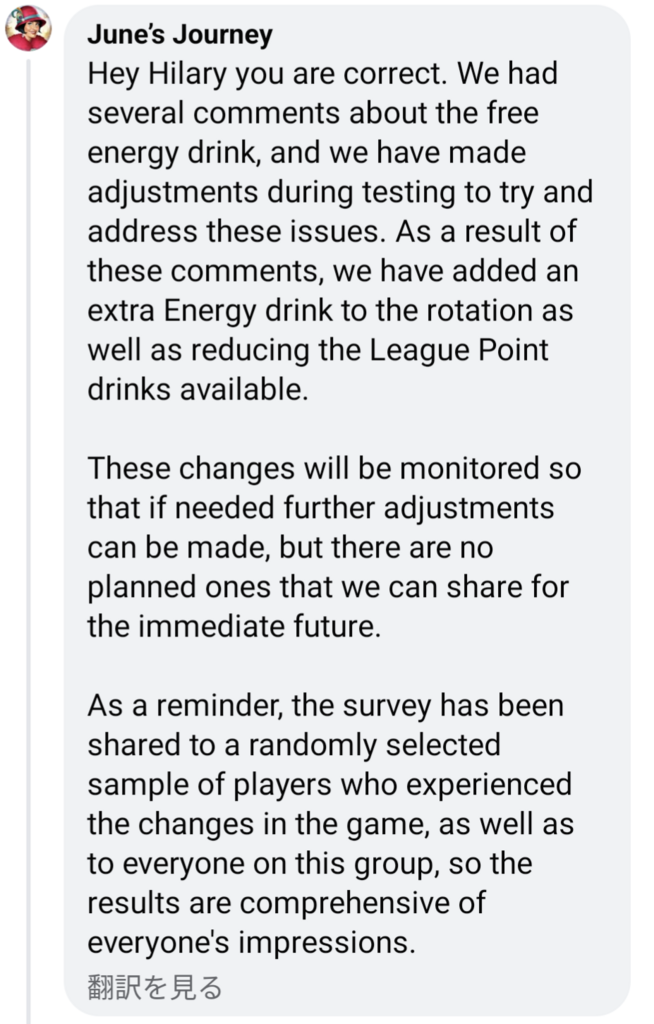The width and height of the screenshot is (654, 1024).
Task: Tap the paragraph beginning 'These changes will be monitored'
Action: pyautogui.click(x=334, y=547)
